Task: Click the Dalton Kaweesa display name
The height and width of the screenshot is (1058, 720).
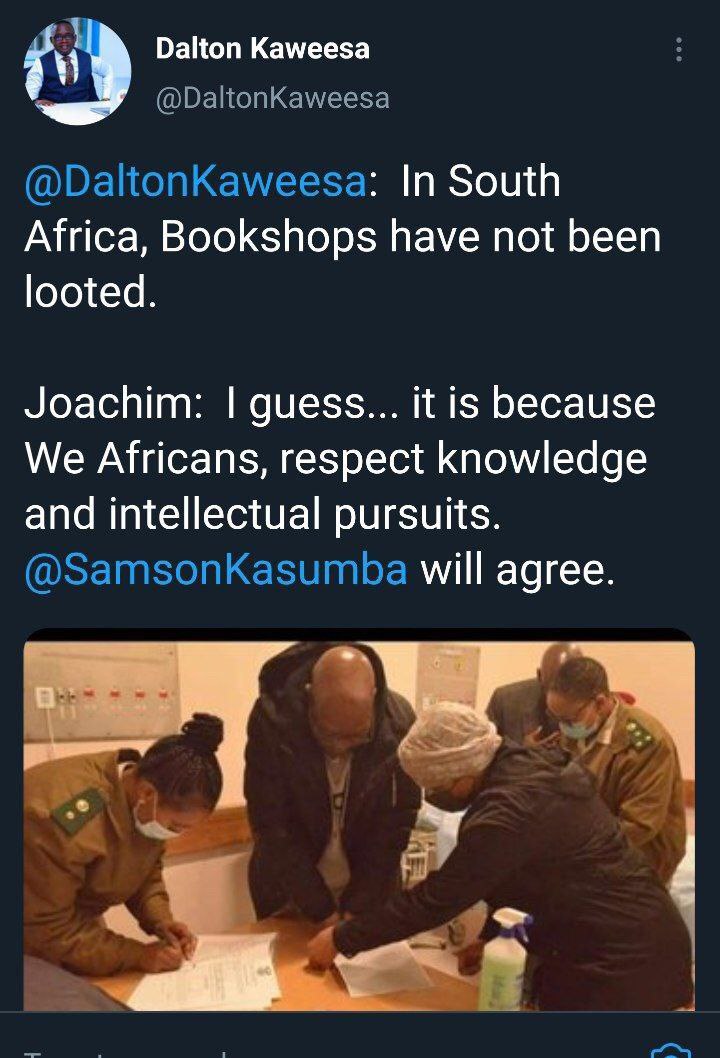Action: 262,49
